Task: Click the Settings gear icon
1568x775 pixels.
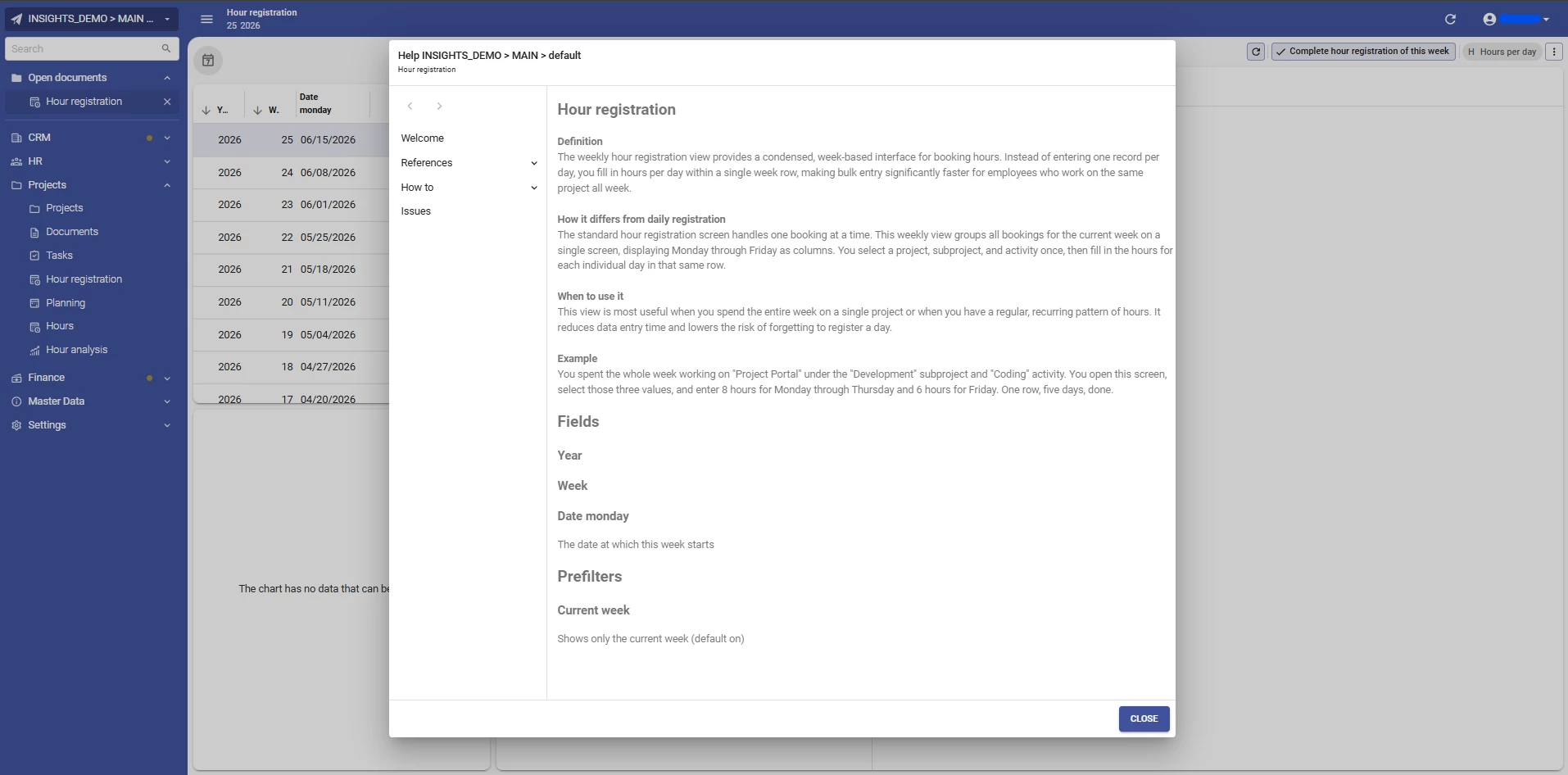Action: (16, 425)
